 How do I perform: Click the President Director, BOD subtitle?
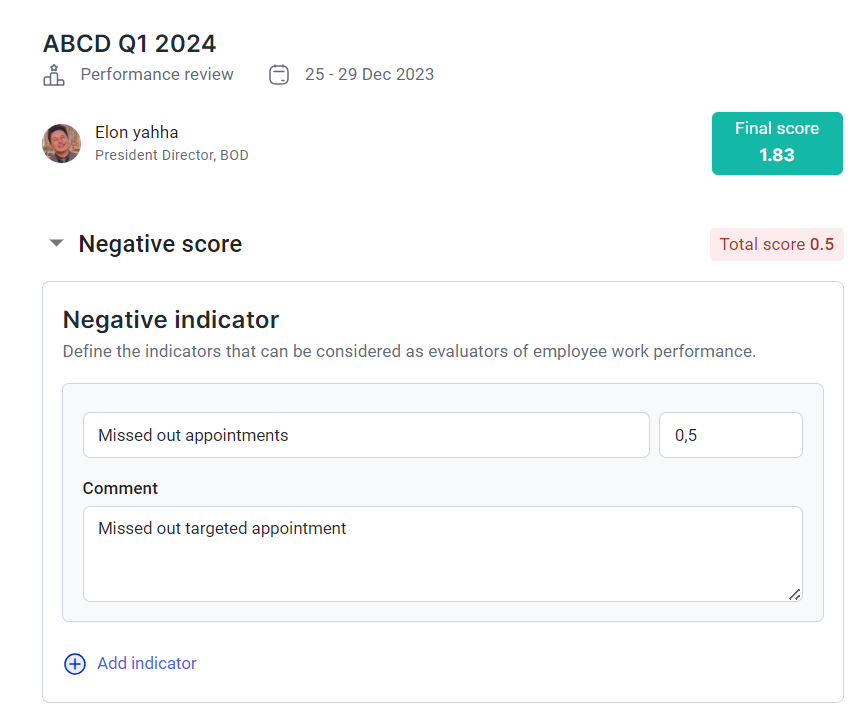pyautogui.click(x=172, y=155)
